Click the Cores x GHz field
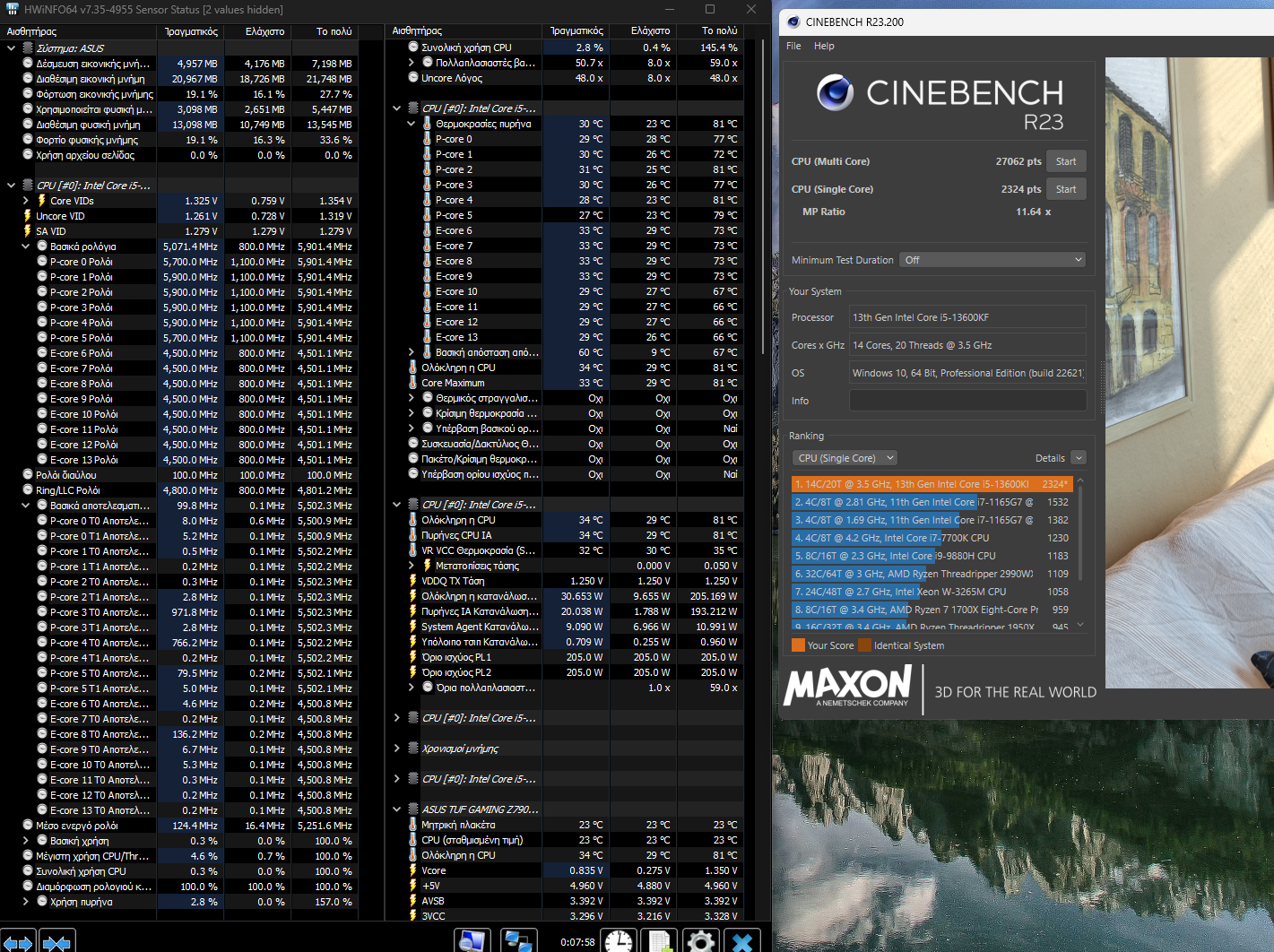 pos(967,345)
